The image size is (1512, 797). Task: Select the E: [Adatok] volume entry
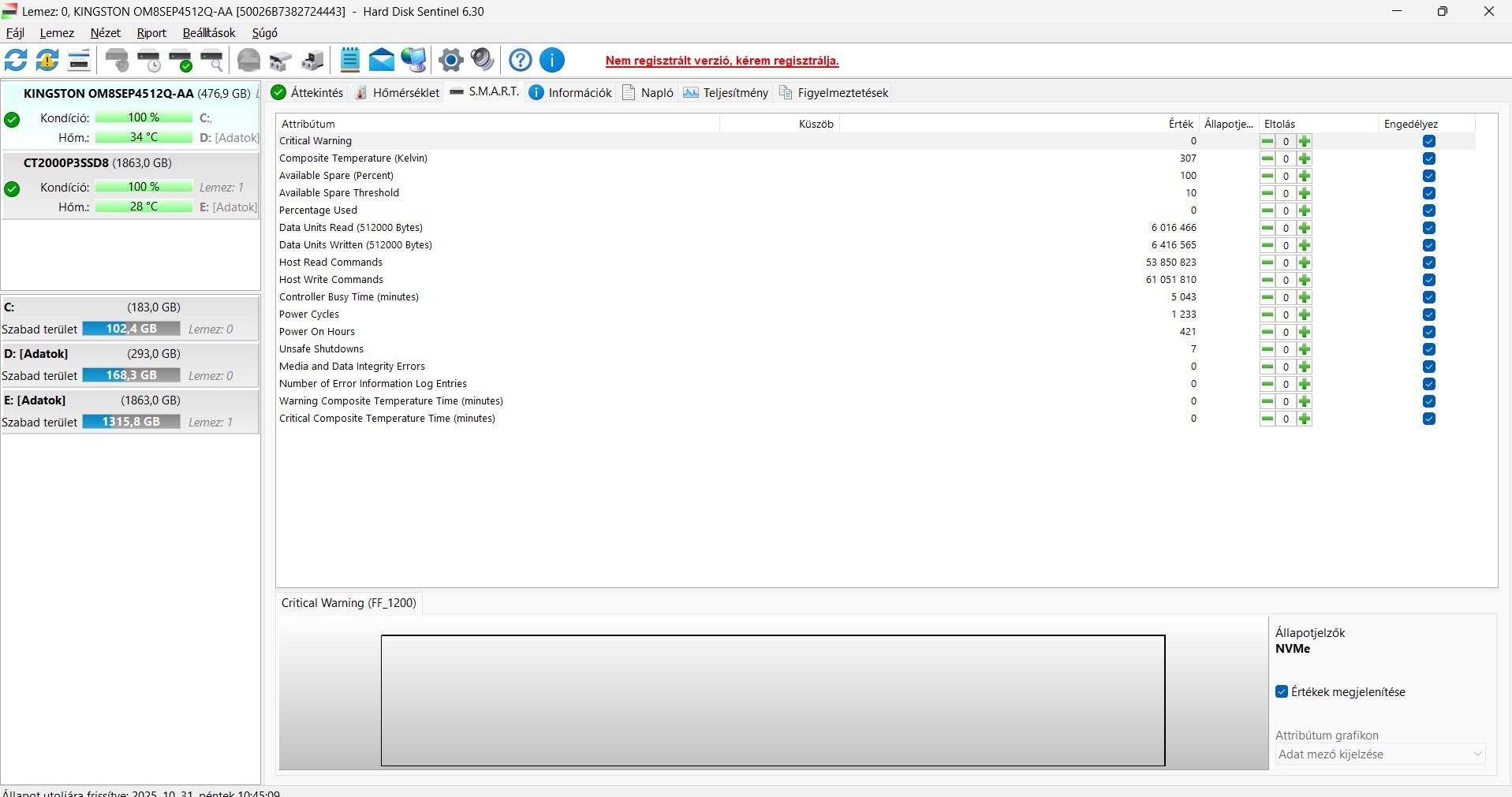click(130, 411)
